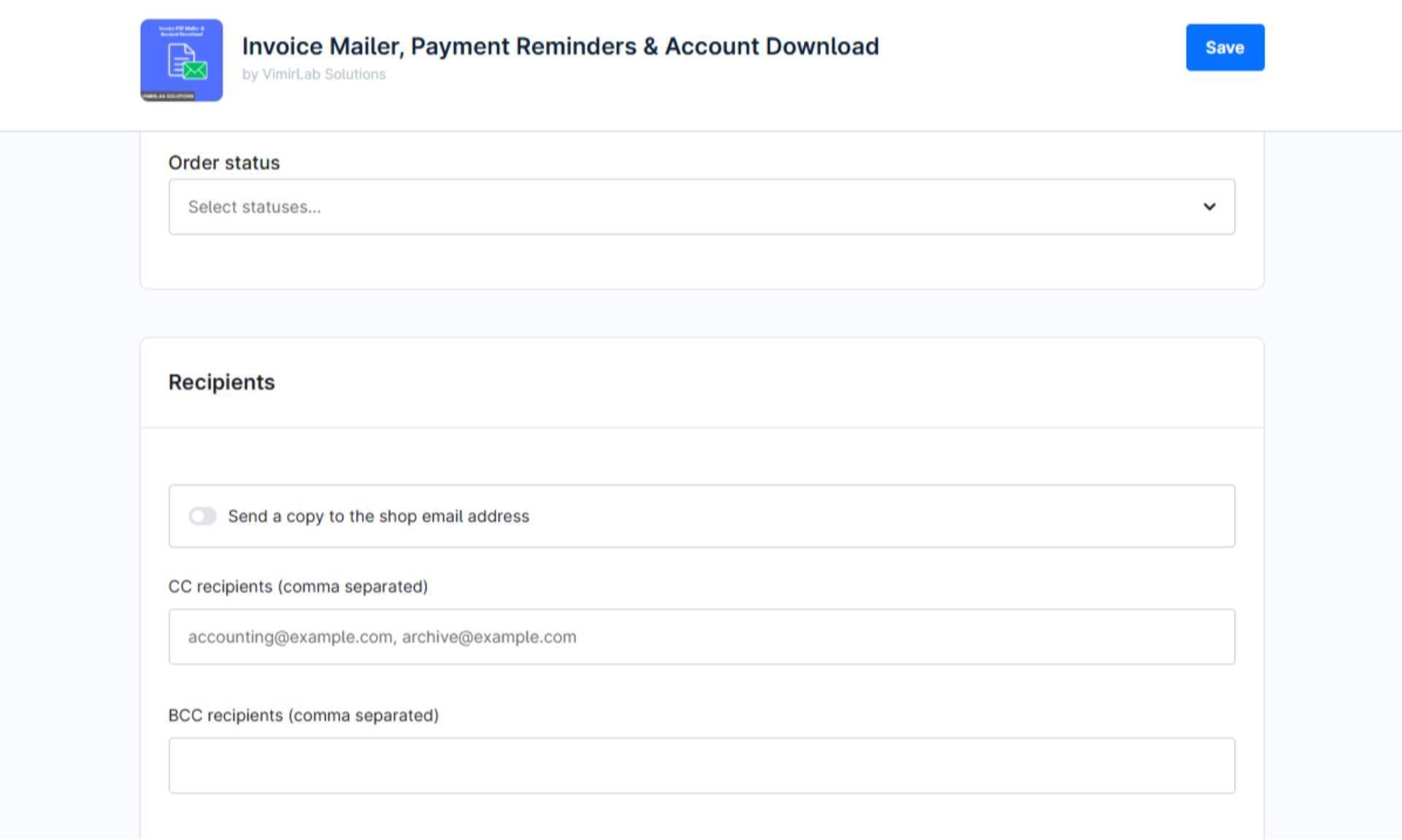Open the Order status select dropdown
This screenshot has width=1402, height=840.
pos(702,207)
